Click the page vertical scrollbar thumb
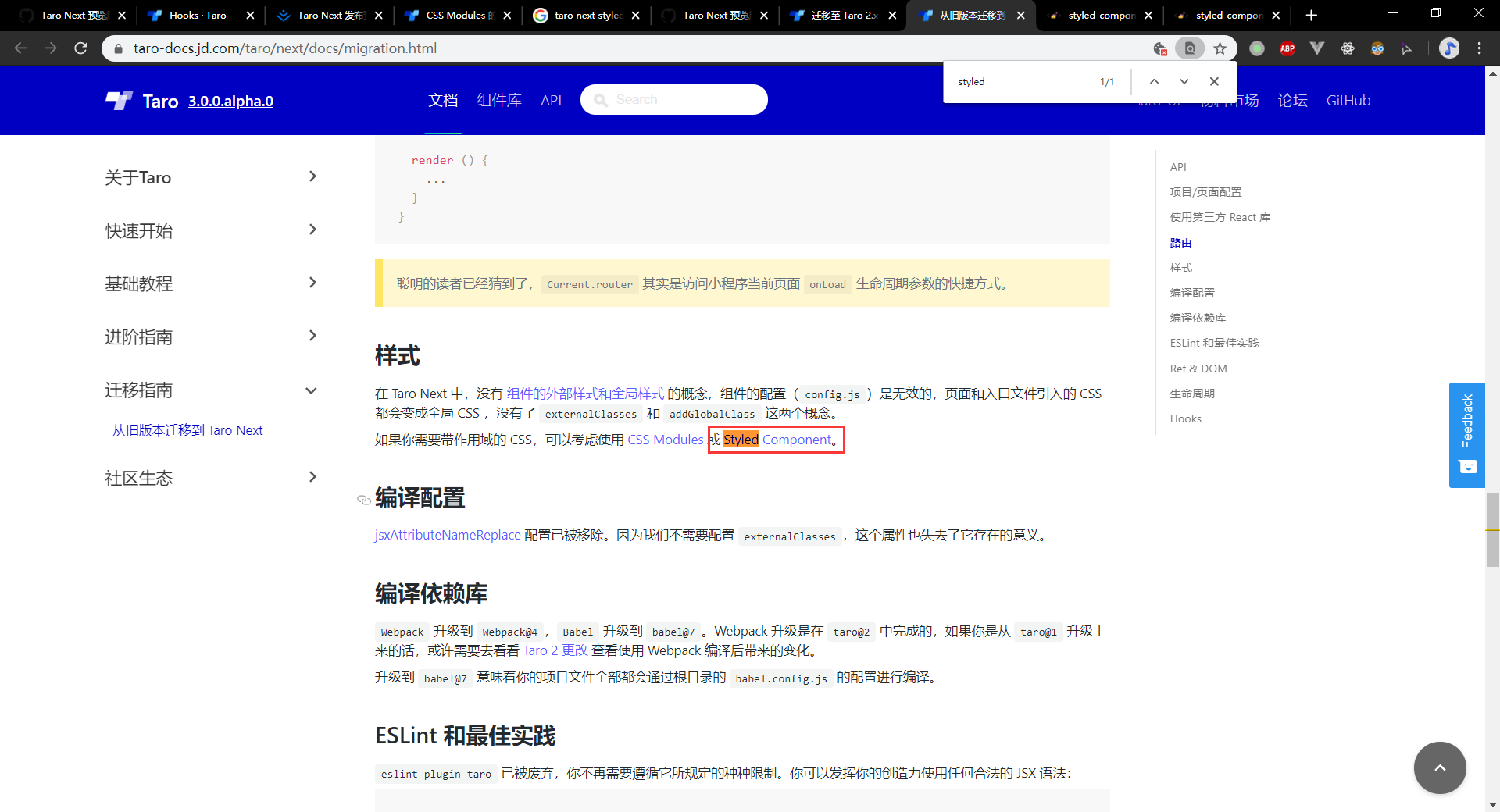1500x812 pixels. (x=1492, y=529)
